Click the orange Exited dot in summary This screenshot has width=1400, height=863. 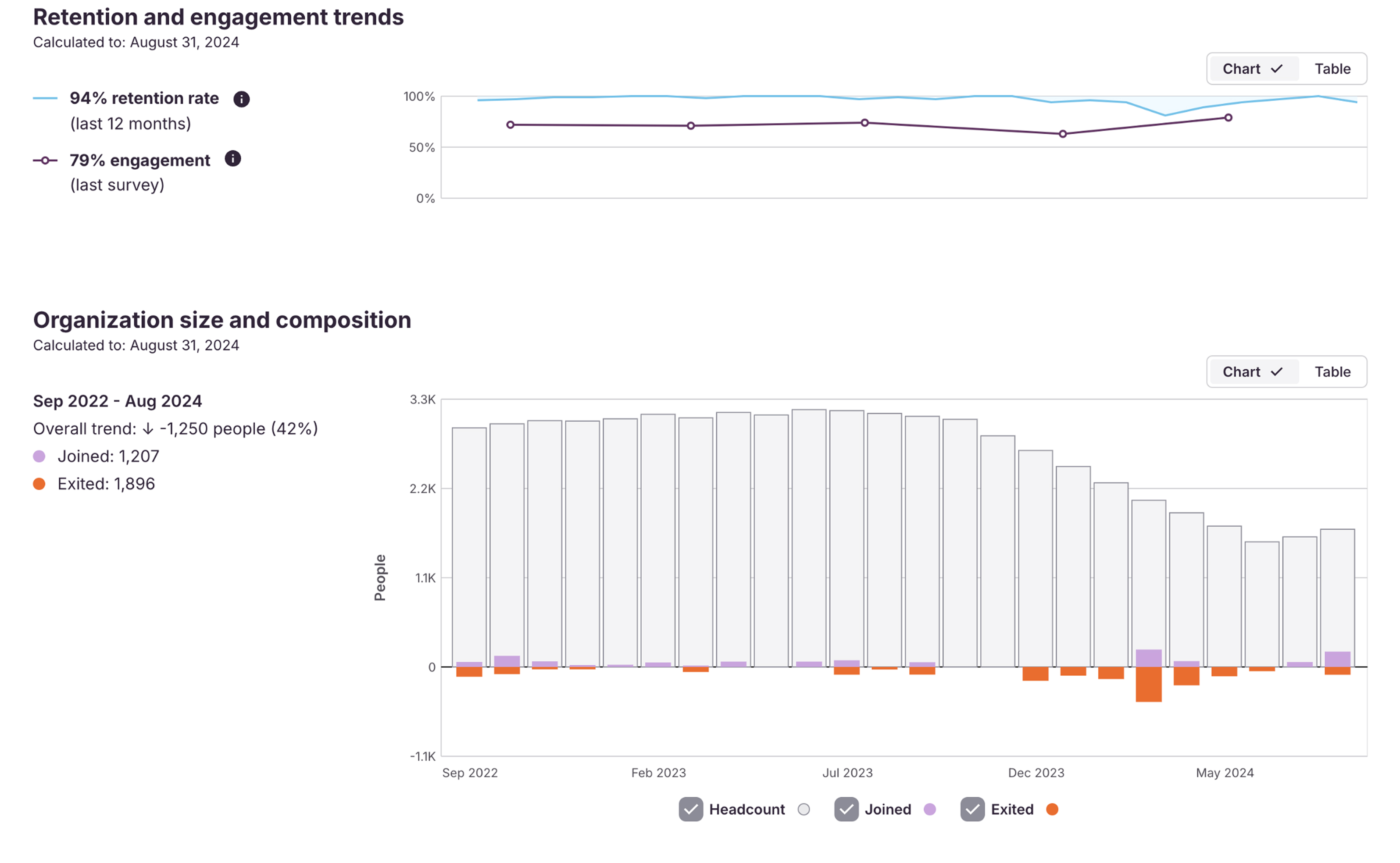(x=39, y=484)
